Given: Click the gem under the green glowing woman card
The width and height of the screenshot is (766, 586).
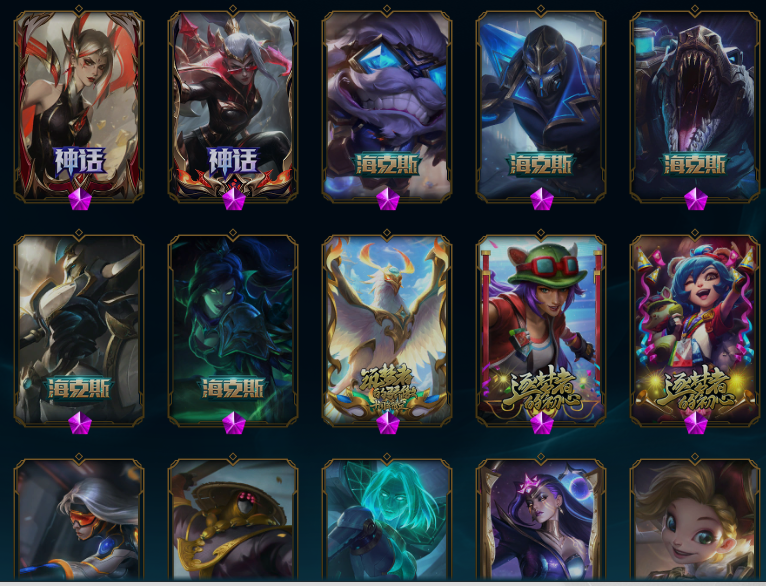Looking at the screenshot, I should click(234, 423).
